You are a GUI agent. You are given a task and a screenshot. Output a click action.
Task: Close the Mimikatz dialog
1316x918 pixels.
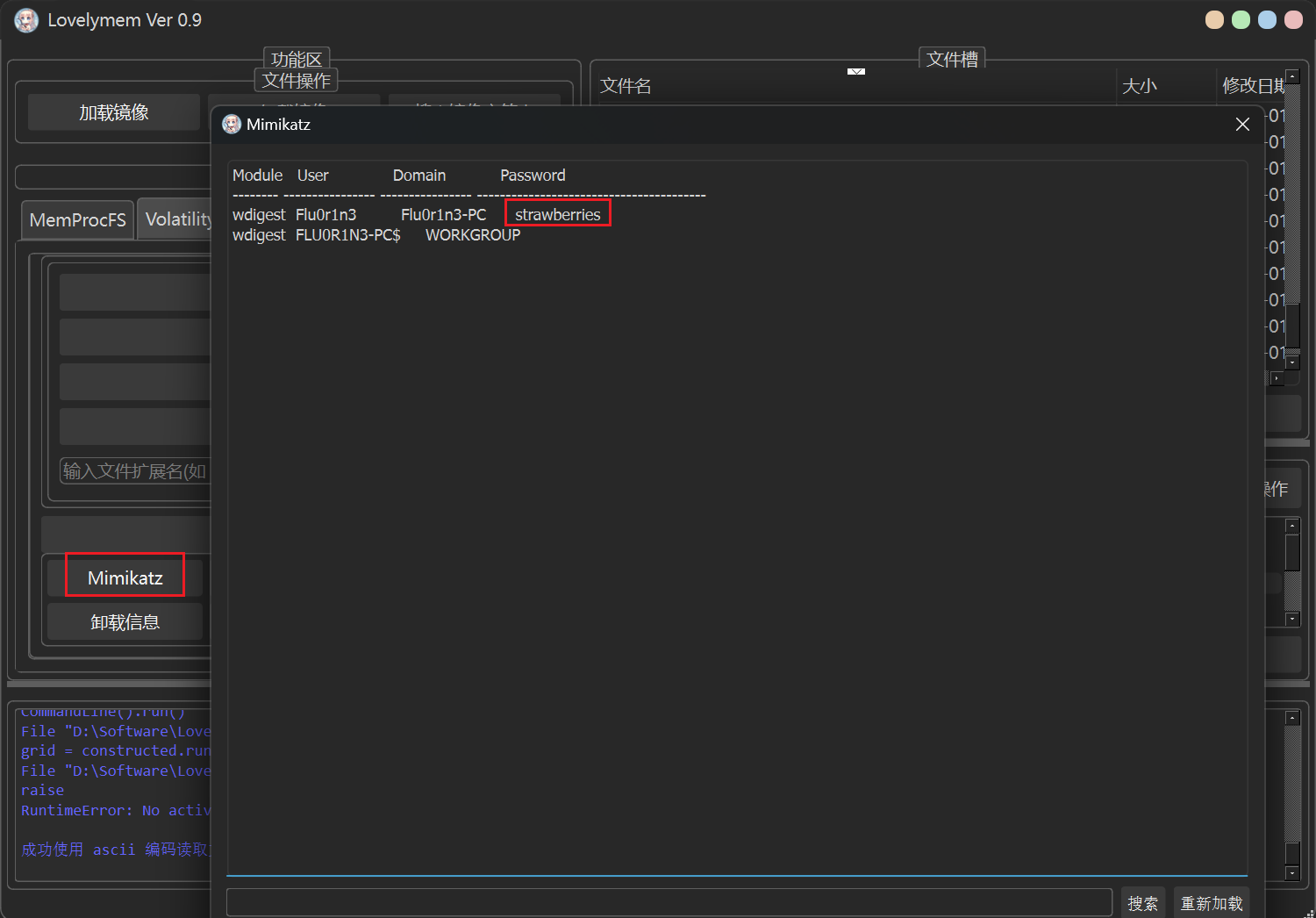click(1242, 125)
